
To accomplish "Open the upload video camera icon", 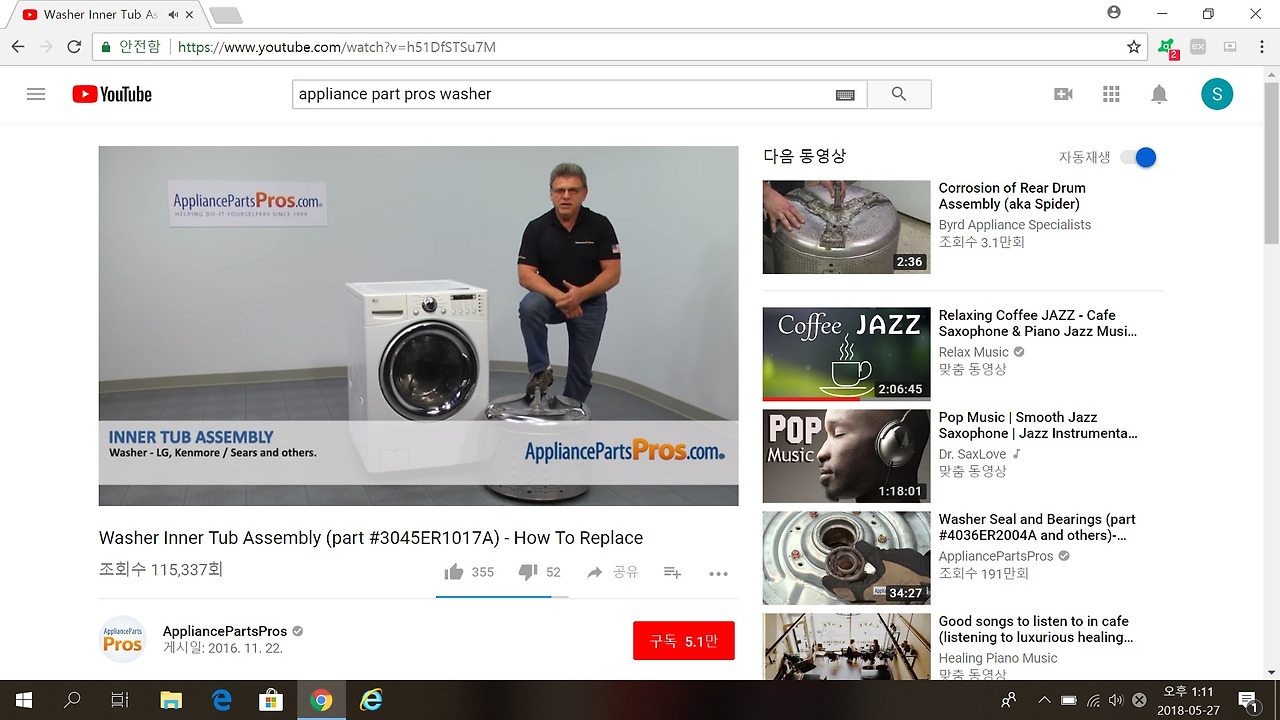I will tap(1063, 94).
